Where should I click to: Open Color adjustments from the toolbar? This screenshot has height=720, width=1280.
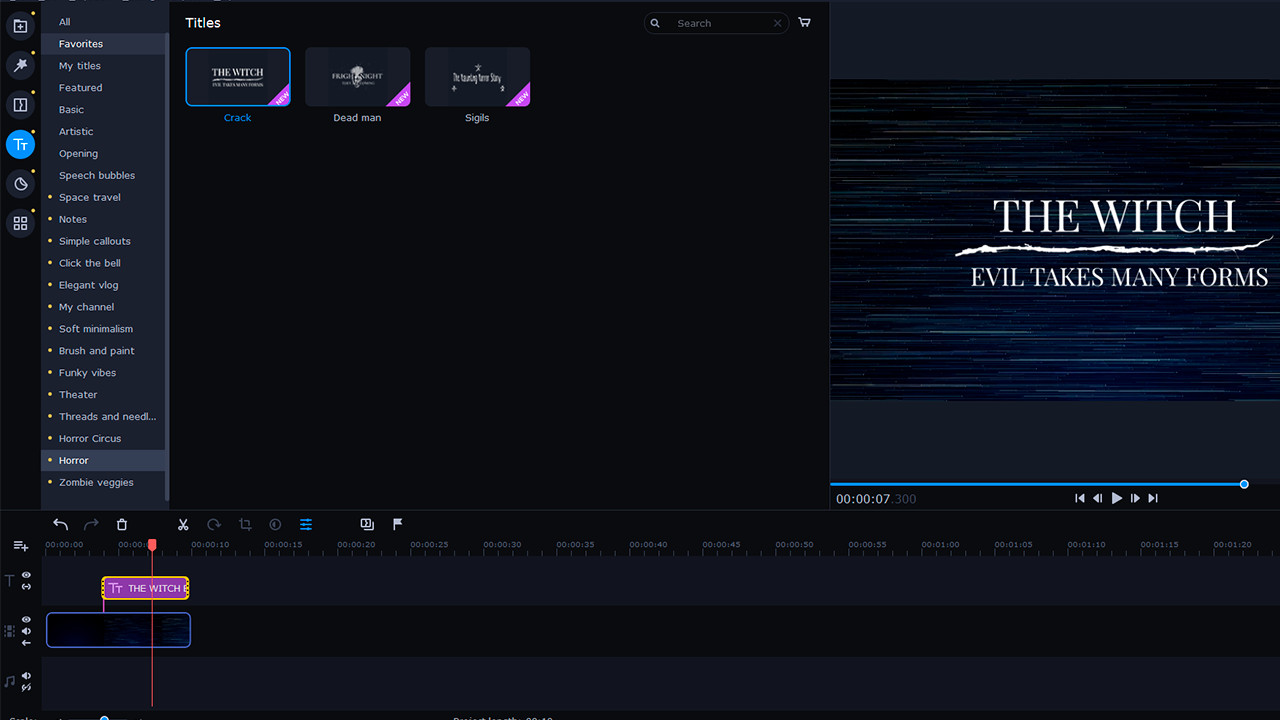[x=274, y=524]
